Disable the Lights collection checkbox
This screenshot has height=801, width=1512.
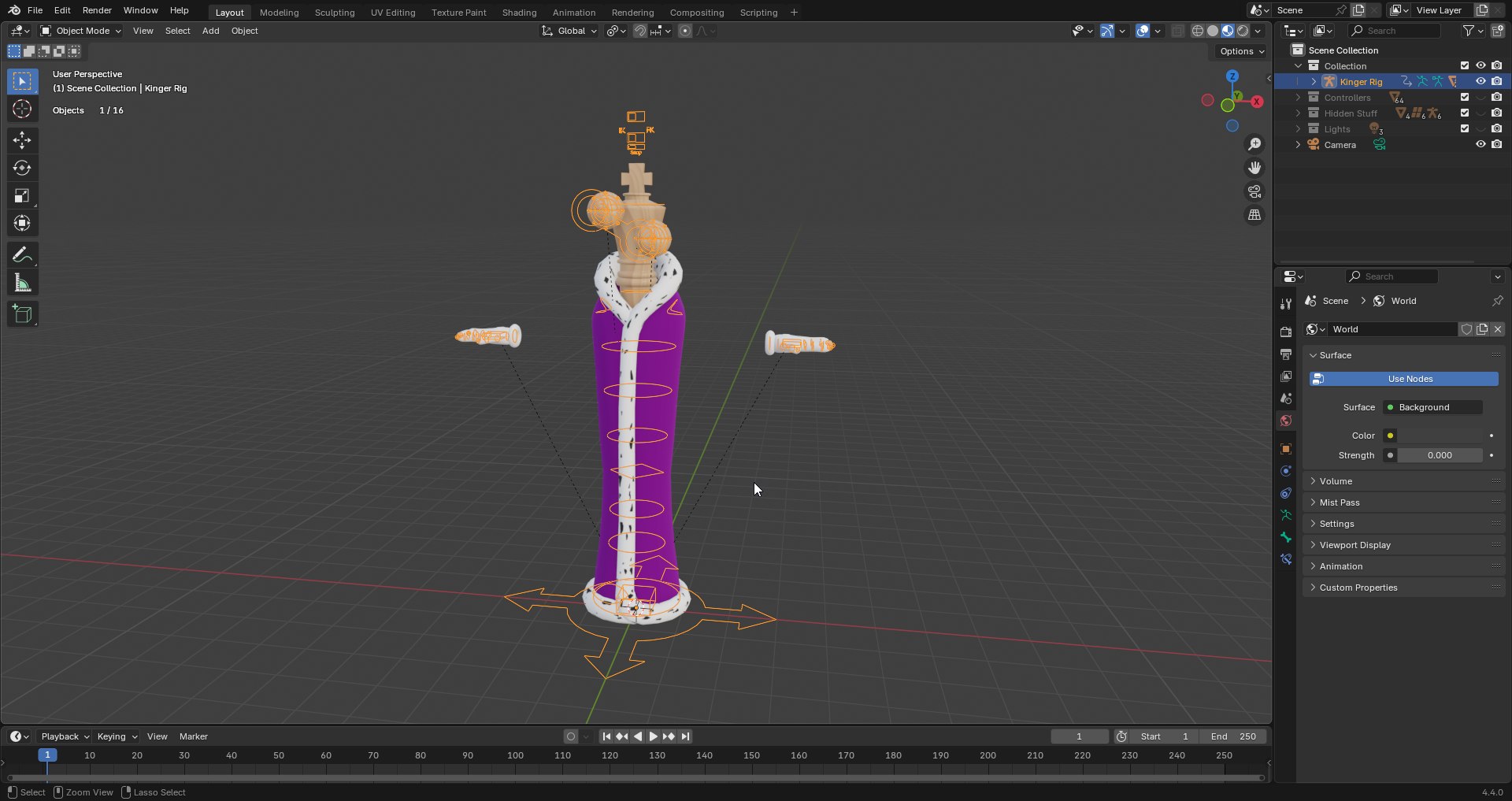tap(1465, 129)
